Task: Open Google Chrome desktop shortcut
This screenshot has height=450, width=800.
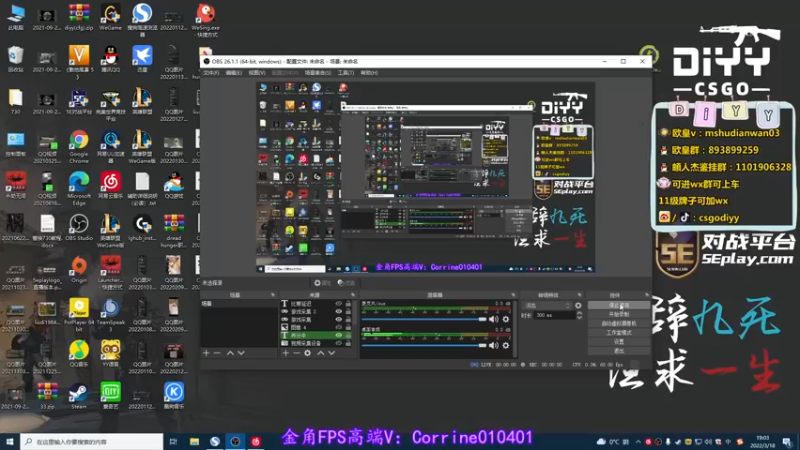Action: click(79, 146)
